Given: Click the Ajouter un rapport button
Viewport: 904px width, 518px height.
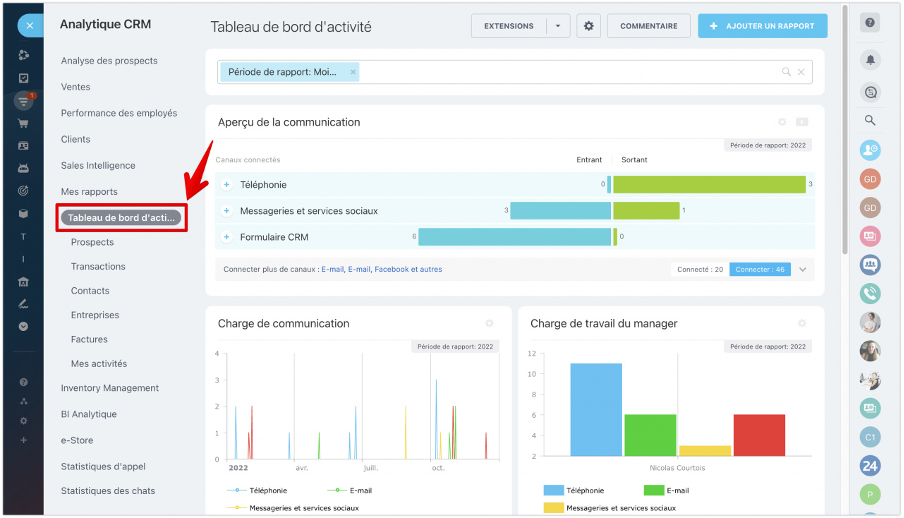Looking at the screenshot, I should (762, 26).
